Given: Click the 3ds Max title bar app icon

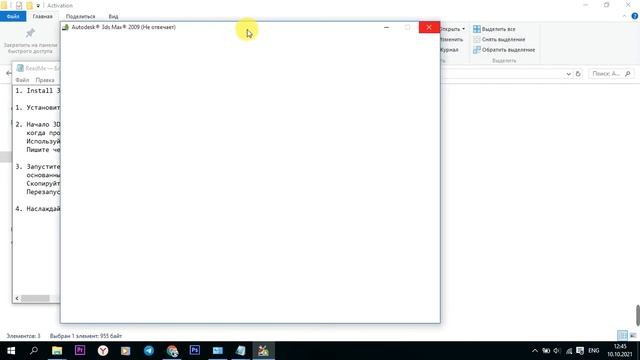Looking at the screenshot, I should 65,27.
